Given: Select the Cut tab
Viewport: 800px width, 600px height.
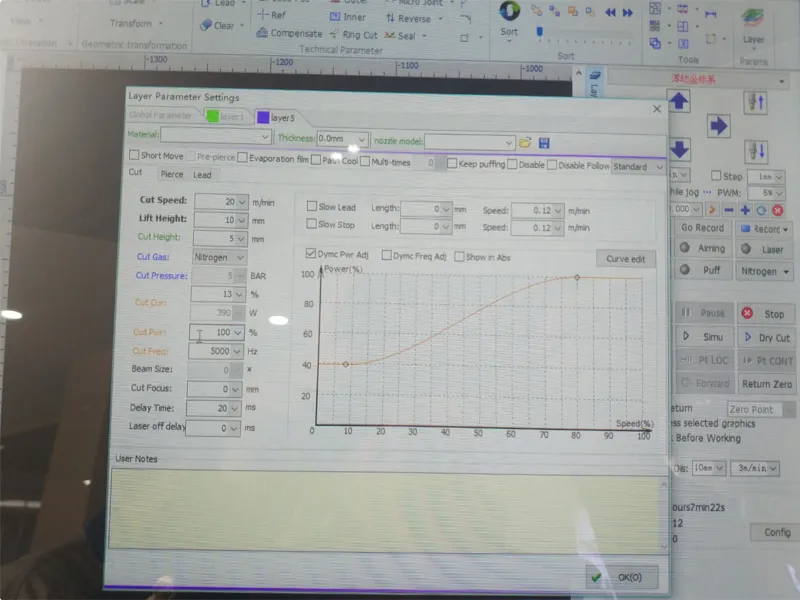Looking at the screenshot, I should pyautogui.click(x=135, y=172).
